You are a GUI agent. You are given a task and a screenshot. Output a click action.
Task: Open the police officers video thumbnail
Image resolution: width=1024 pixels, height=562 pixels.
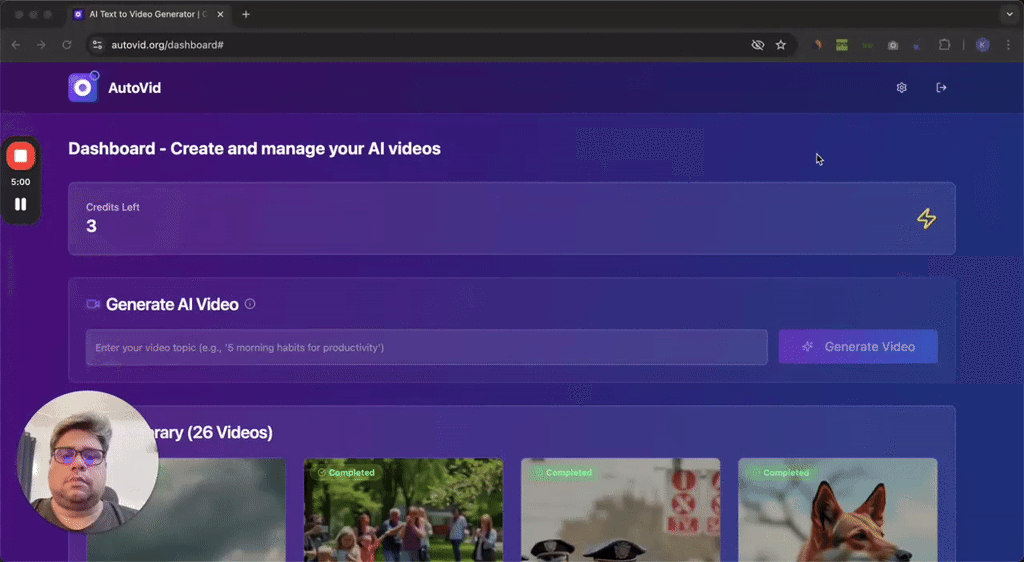tap(620, 510)
